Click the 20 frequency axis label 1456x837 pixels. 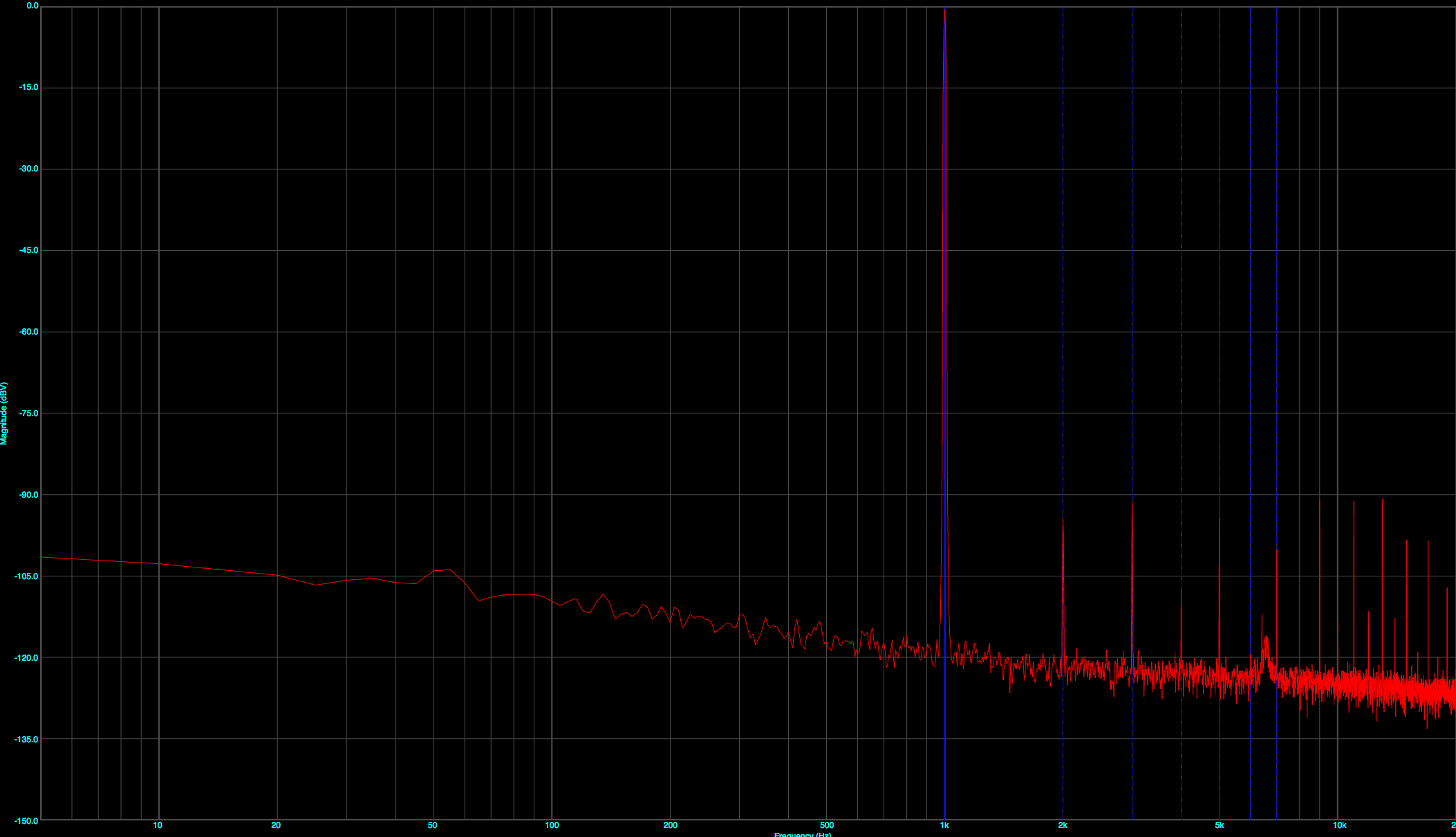(x=276, y=825)
